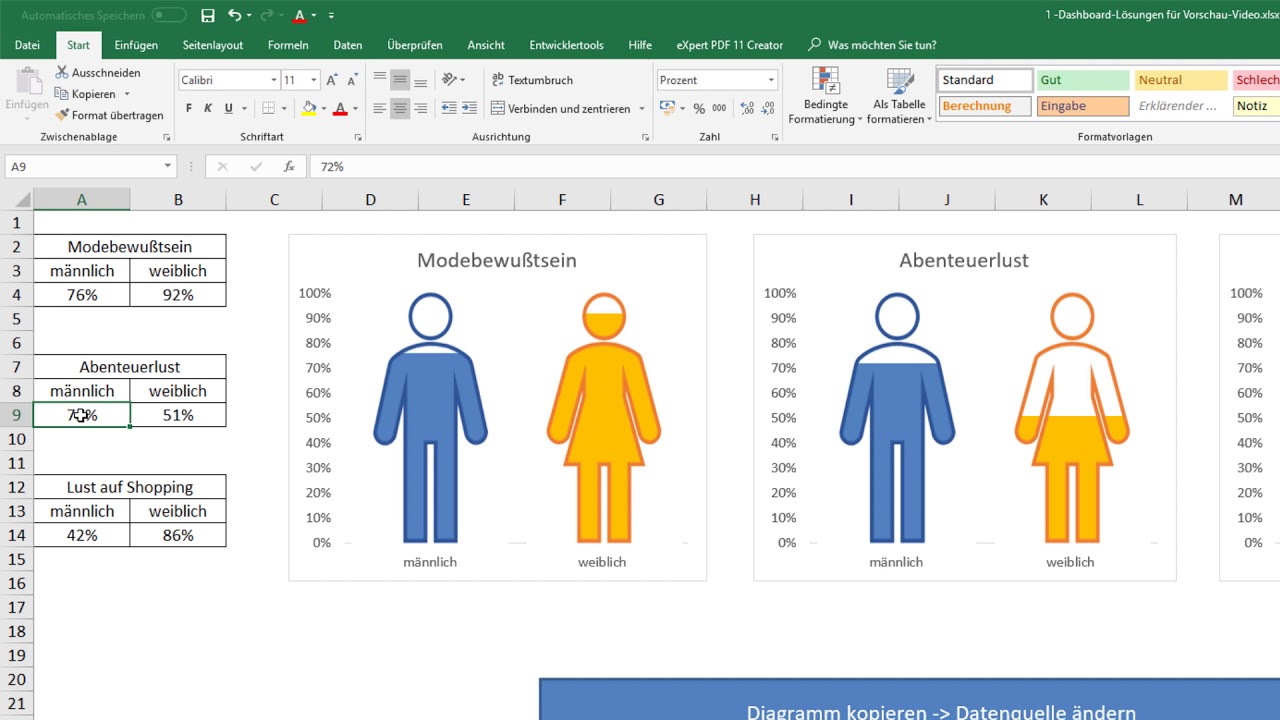This screenshot has height=720, width=1280.
Task: Click the red font color A in the quick access toolbar
Action: 299,15
